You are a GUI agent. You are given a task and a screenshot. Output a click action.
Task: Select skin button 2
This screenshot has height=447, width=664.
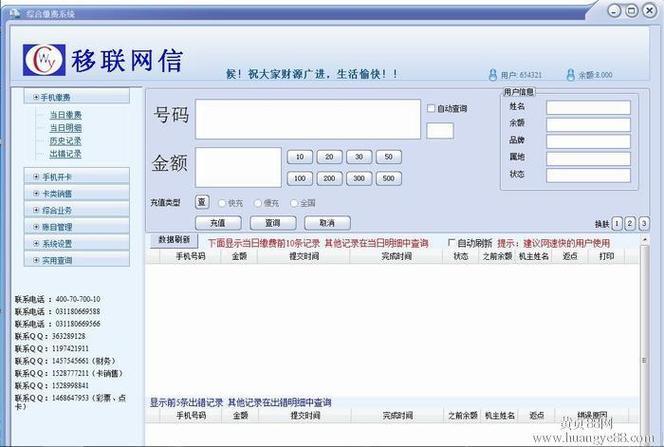click(x=630, y=223)
